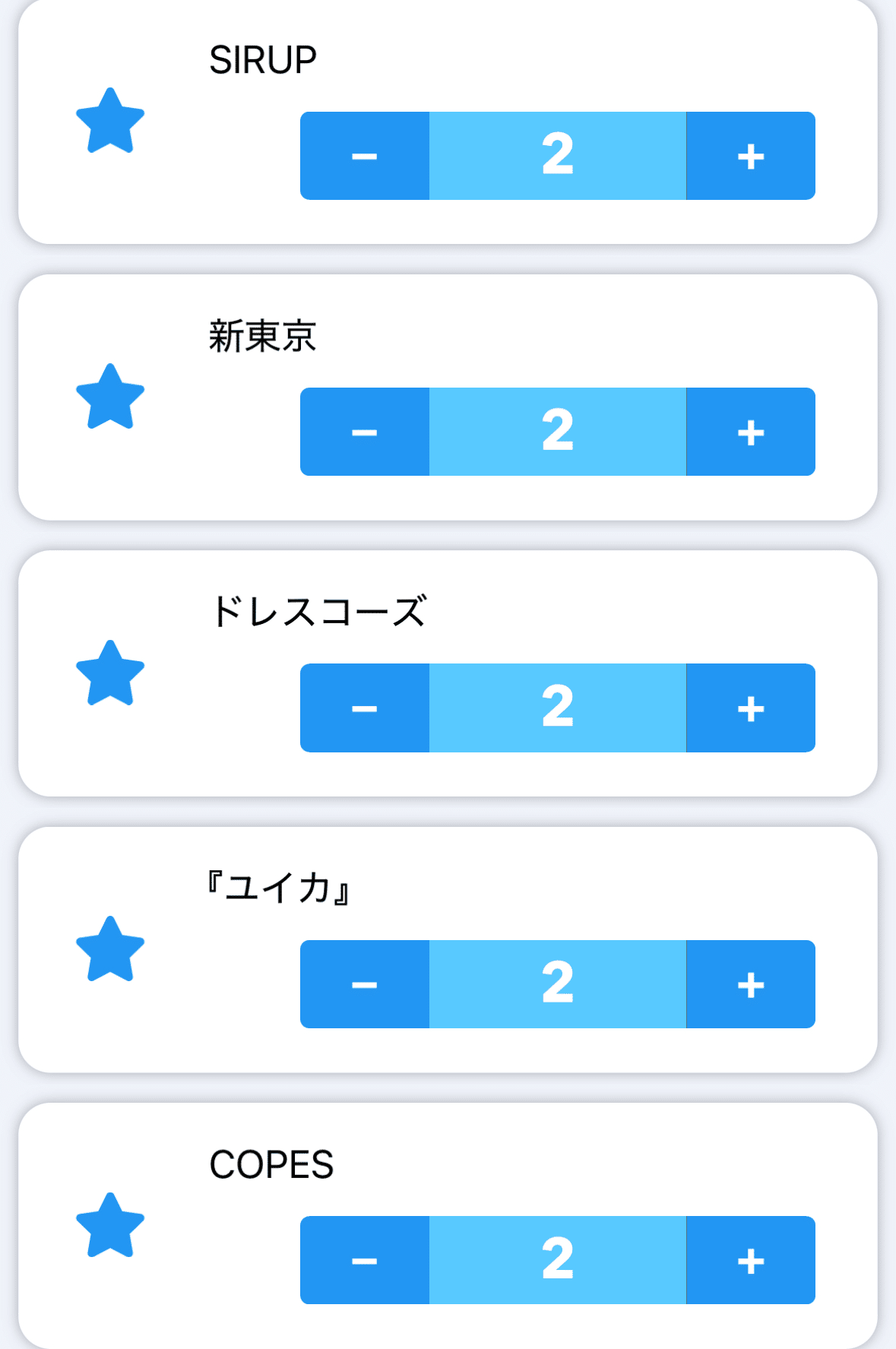The height and width of the screenshot is (1349, 896).
Task: Reduce the COPES value using minus
Action: (x=365, y=1260)
